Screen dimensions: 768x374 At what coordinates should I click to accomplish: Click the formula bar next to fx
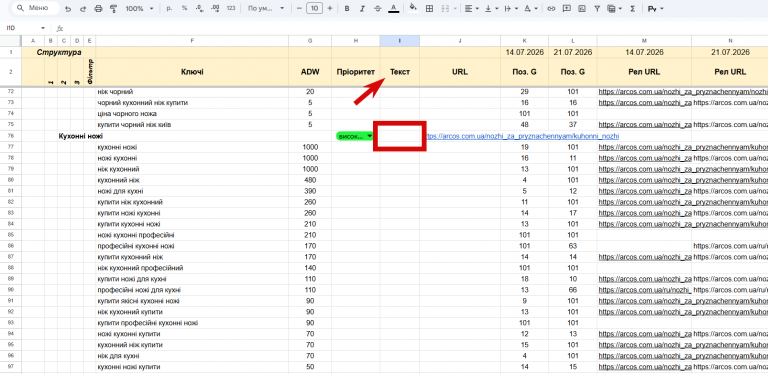415,28
